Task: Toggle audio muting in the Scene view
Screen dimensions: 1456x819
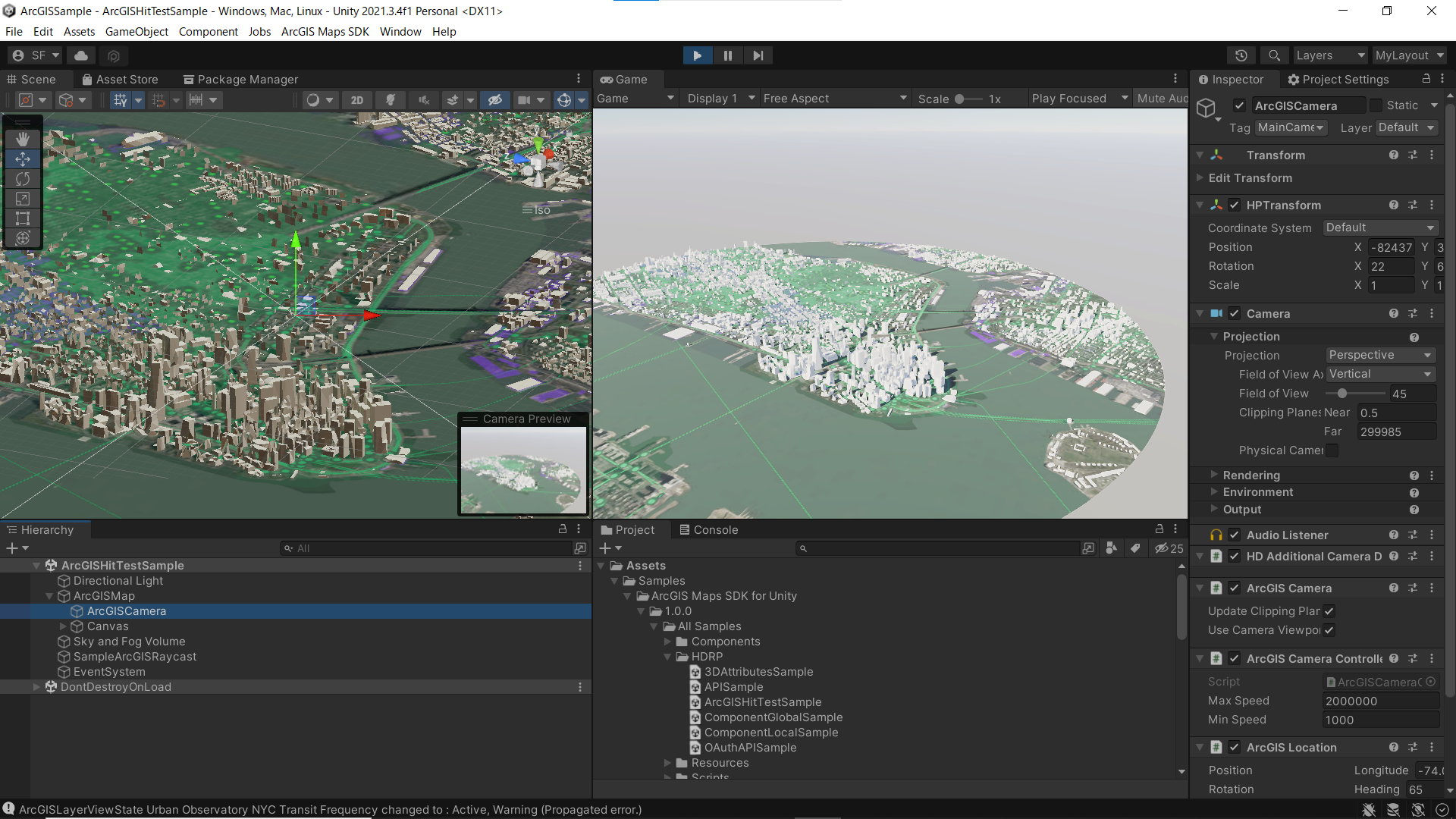Action: (424, 99)
